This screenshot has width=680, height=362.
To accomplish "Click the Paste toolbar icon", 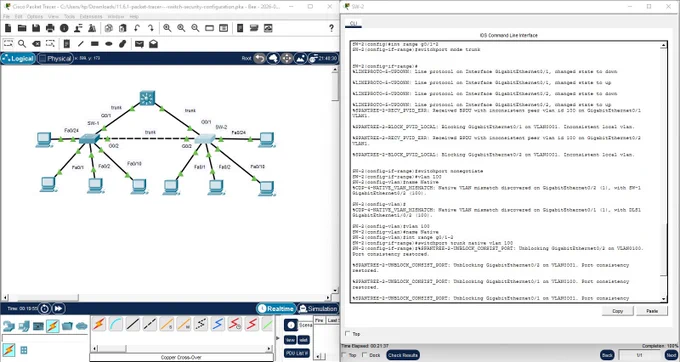I will (x=123, y=28).
